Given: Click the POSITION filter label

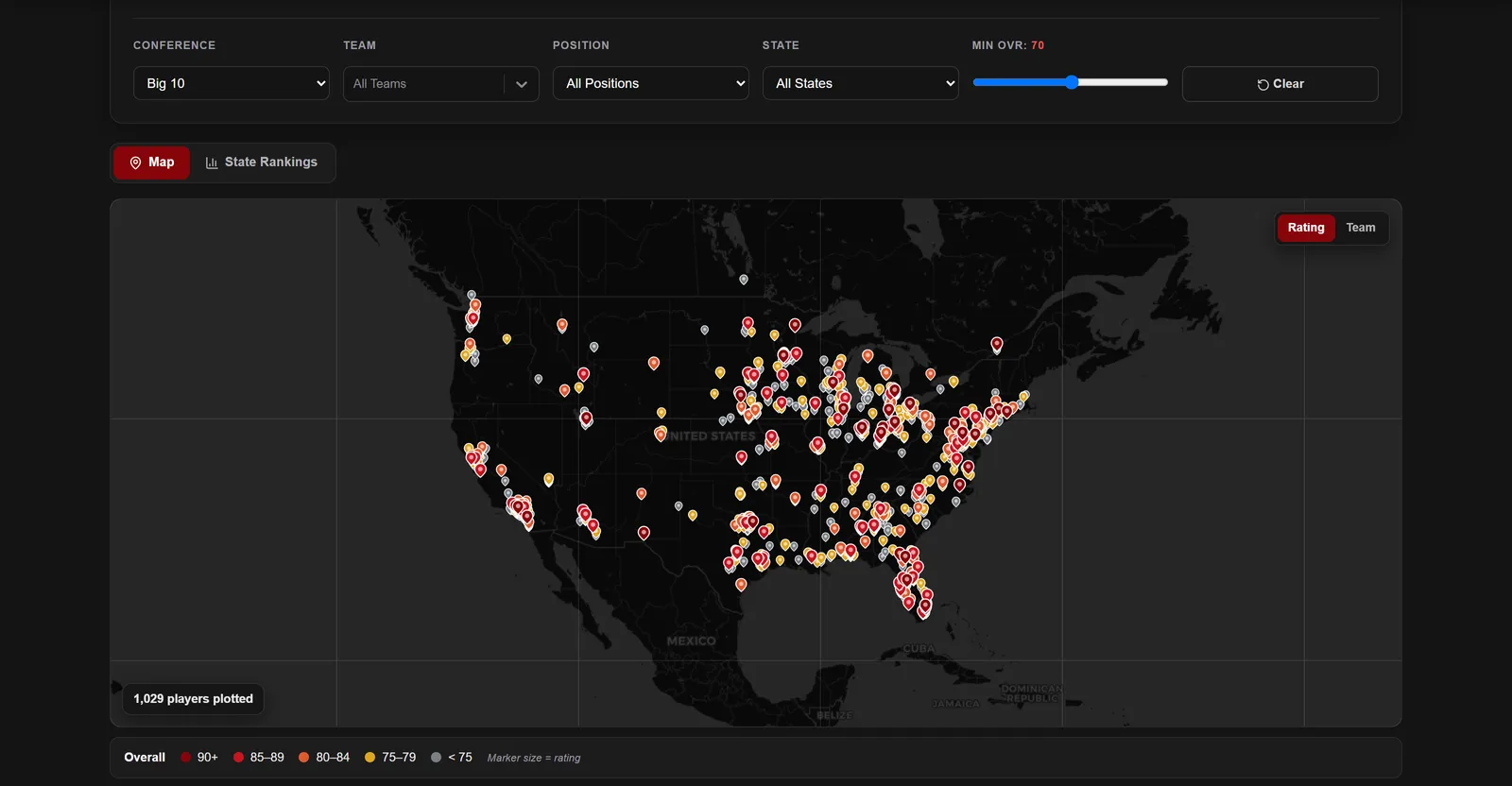Looking at the screenshot, I should (581, 45).
